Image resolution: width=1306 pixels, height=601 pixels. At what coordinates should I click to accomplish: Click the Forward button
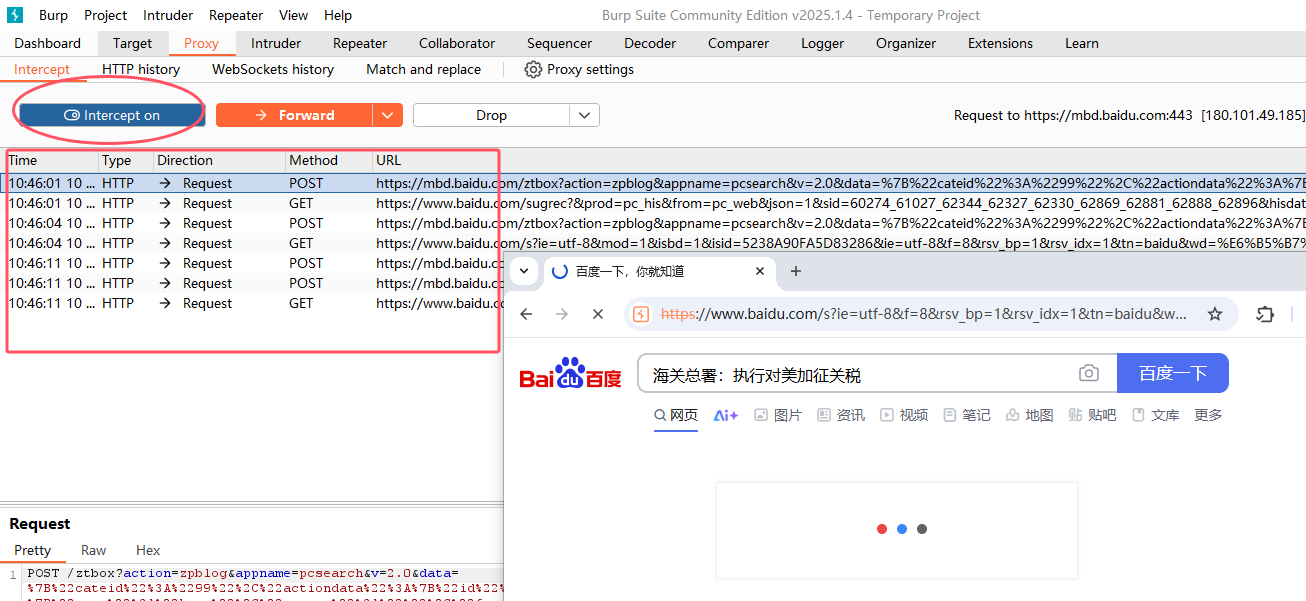295,115
